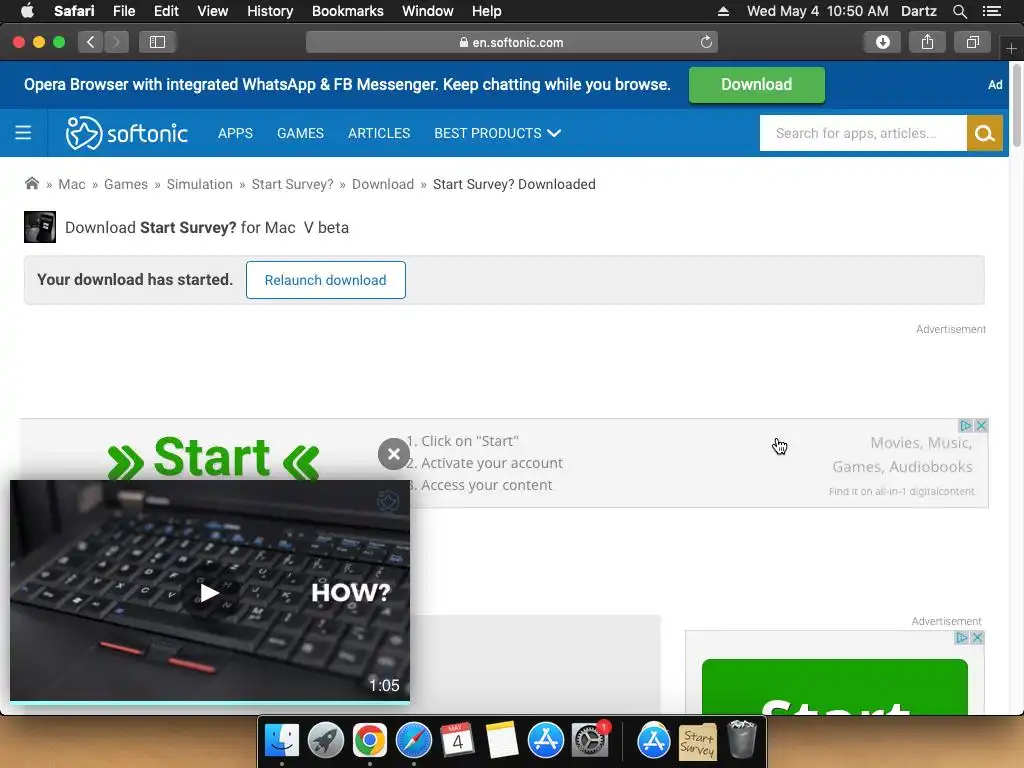Open GAMES in Softonic navigation

click(x=300, y=133)
